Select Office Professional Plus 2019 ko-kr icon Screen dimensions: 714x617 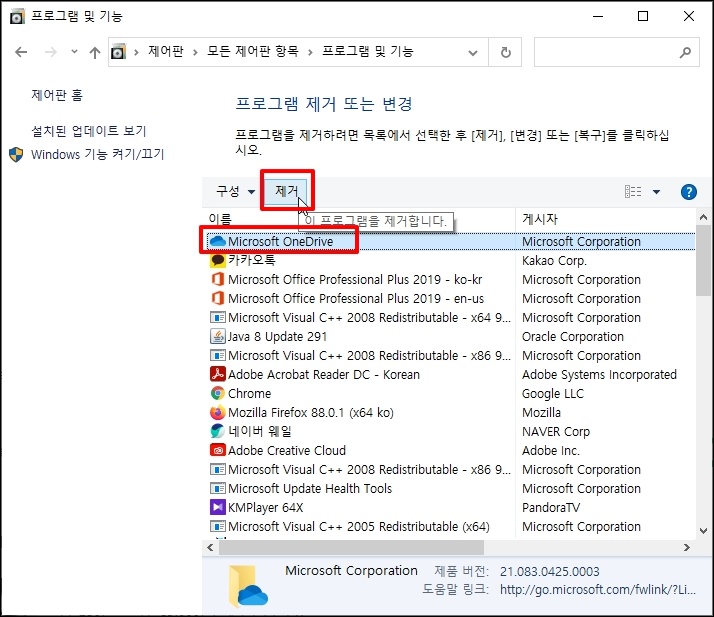(218, 279)
